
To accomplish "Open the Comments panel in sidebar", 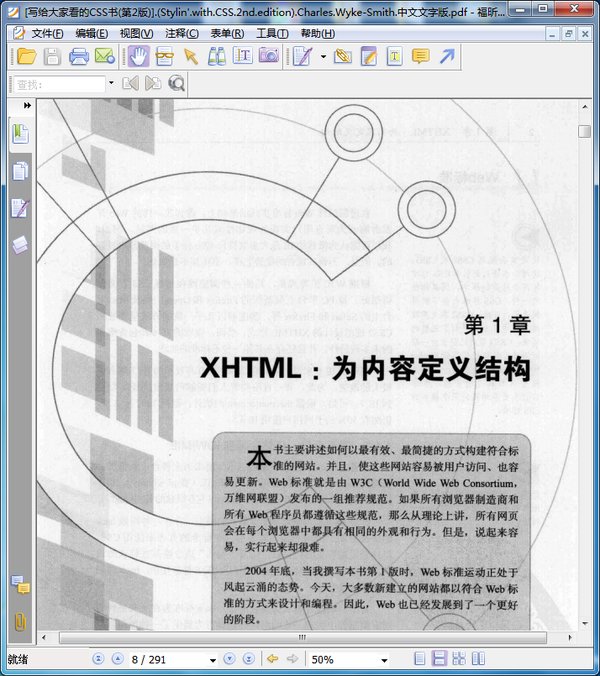I will (x=20, y=585).
